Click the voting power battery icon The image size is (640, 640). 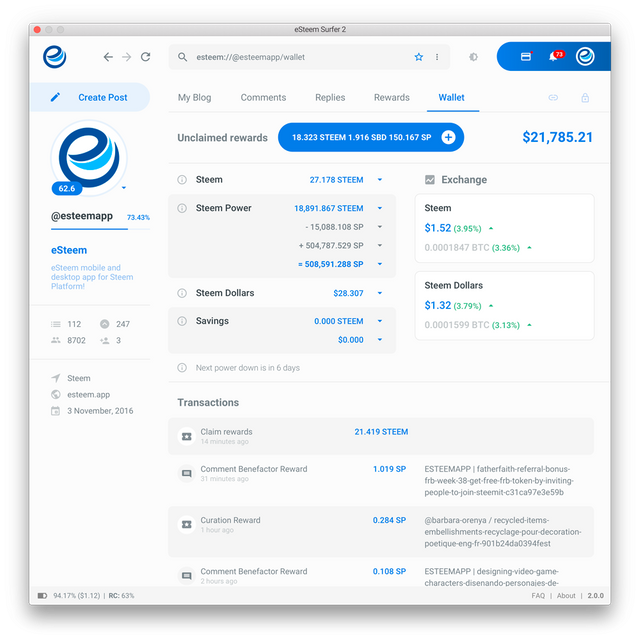[42, 596]
